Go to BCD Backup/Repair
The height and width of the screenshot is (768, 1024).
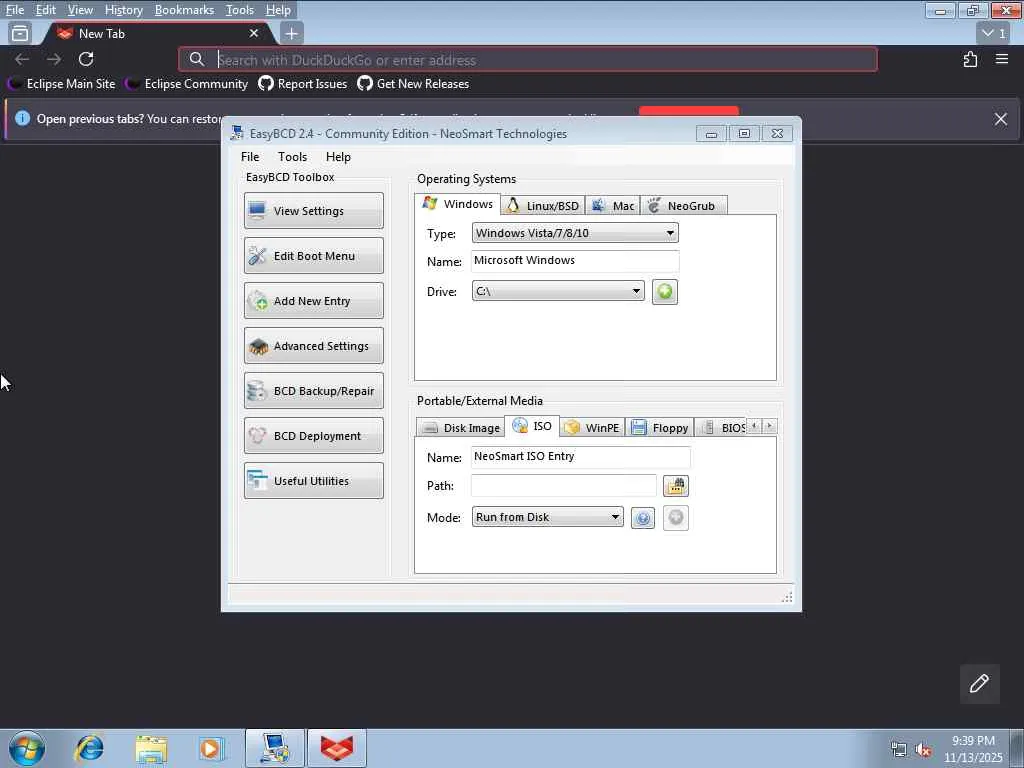click(x=313, y=391)
